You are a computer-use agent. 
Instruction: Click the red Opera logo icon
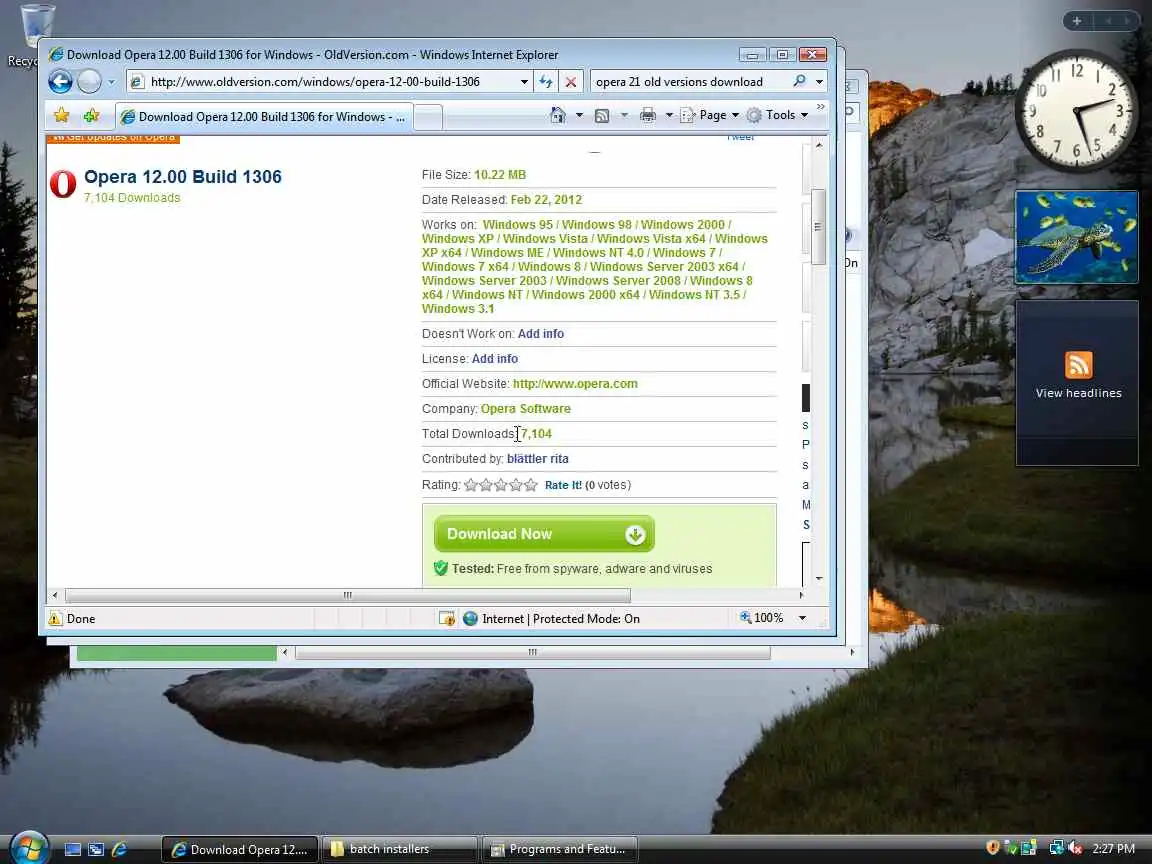pyautogui.click(x=63, y=184)
